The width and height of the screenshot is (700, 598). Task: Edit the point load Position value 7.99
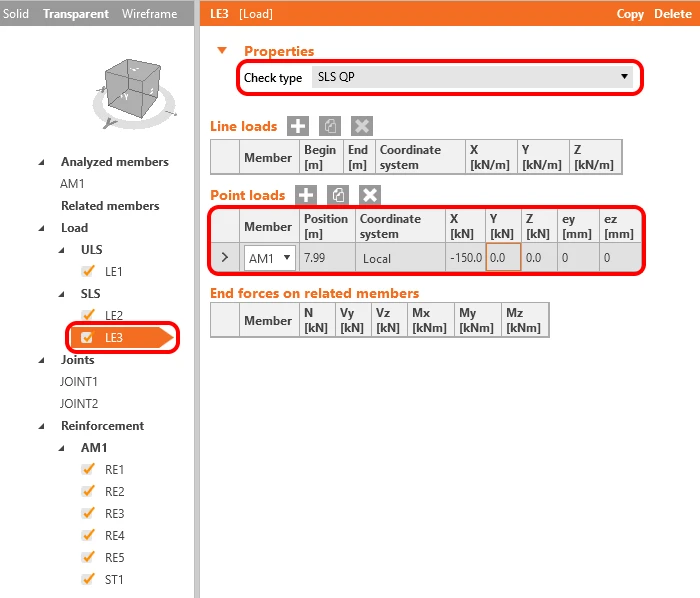pos(327,257)
